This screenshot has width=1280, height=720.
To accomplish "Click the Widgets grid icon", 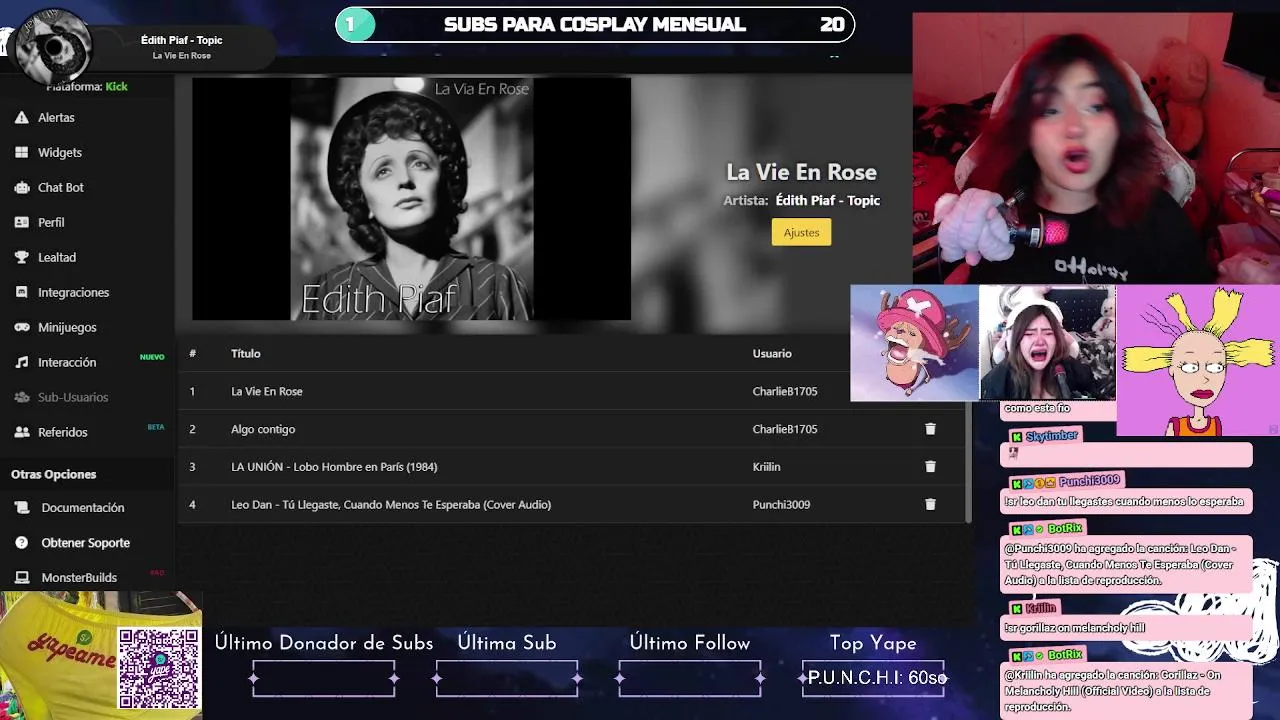I will pyautogui.click(x=21, y=152).
